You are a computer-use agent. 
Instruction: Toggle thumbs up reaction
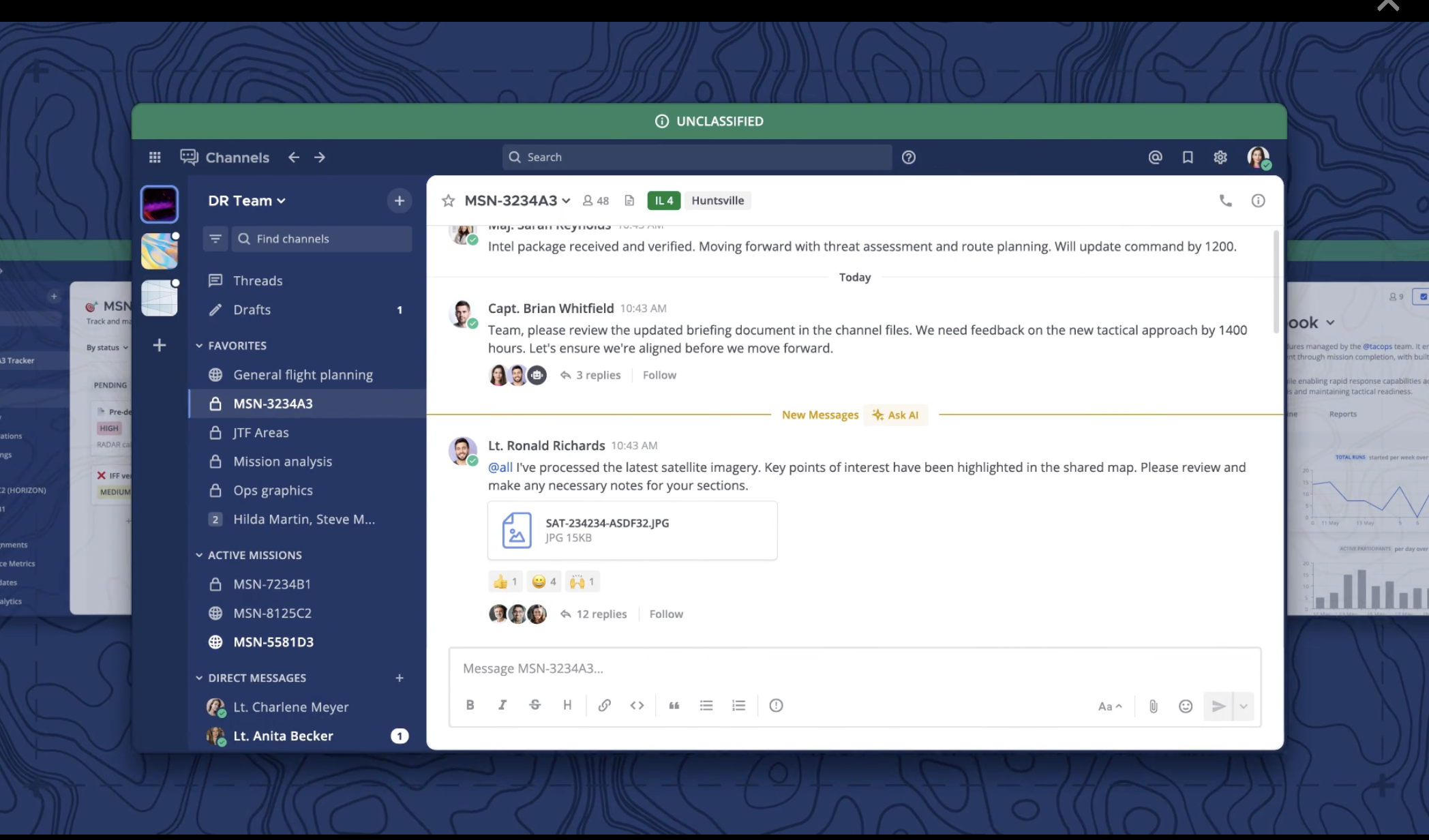[x=505, y=582]
